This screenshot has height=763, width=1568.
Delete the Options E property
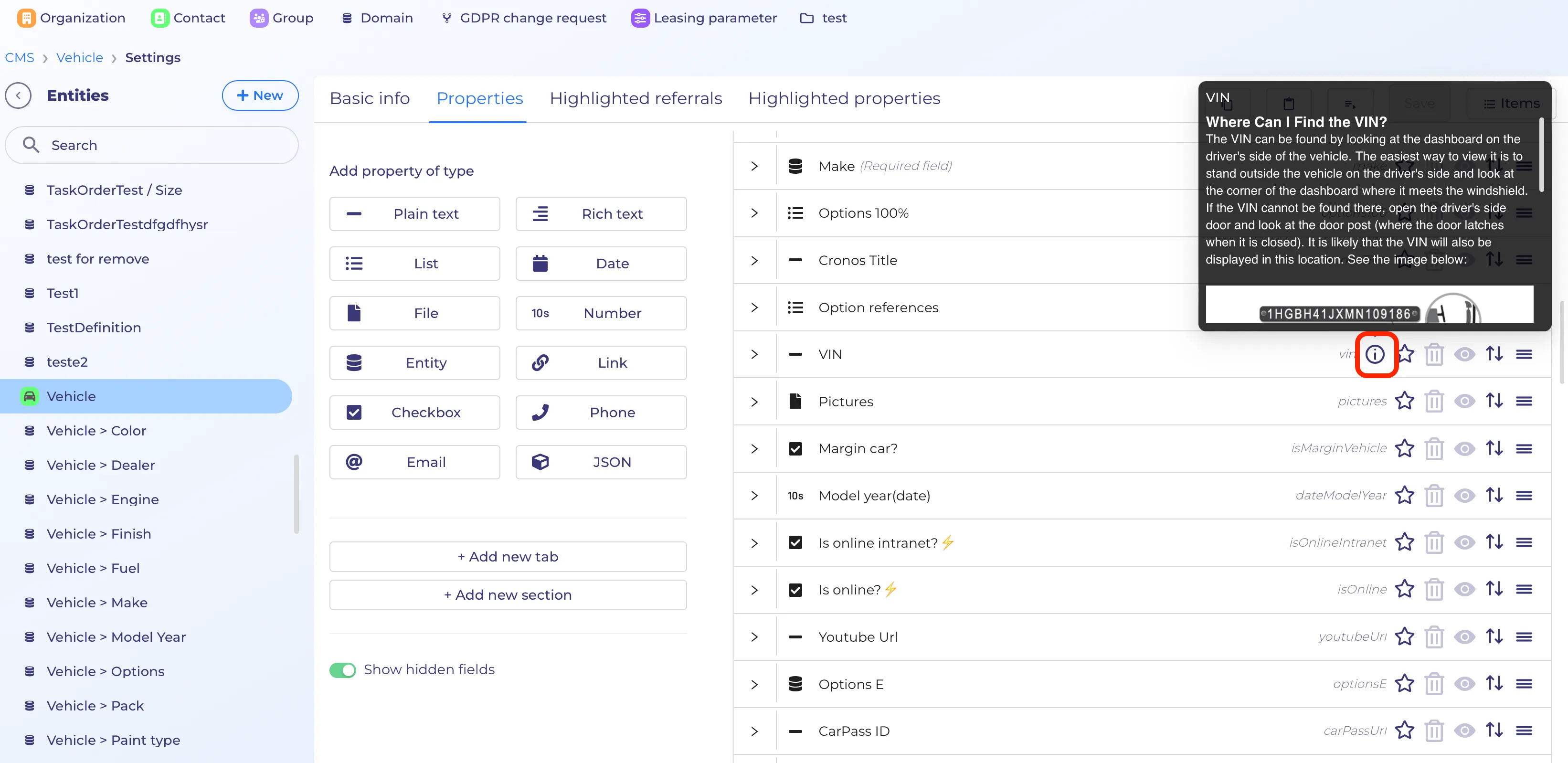tap(1434, 684)
